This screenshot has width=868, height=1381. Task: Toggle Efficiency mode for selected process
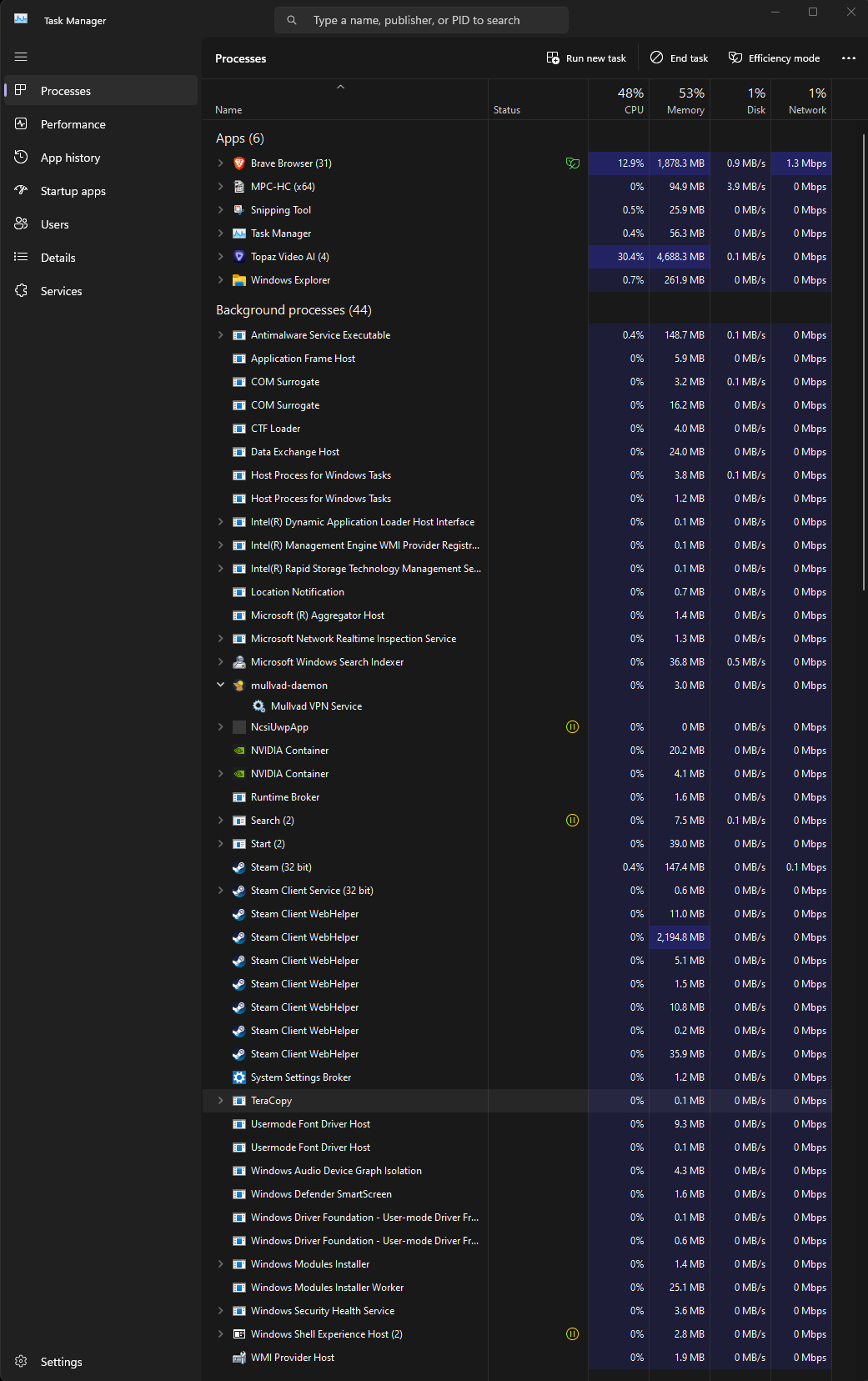775,58
